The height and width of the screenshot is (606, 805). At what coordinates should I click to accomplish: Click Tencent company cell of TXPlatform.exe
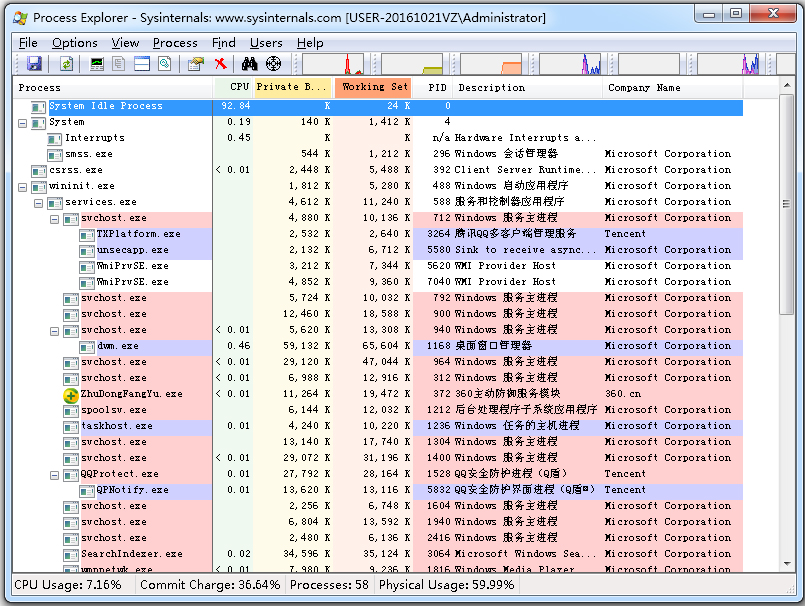pyautogui.click(x=625, y=234)
